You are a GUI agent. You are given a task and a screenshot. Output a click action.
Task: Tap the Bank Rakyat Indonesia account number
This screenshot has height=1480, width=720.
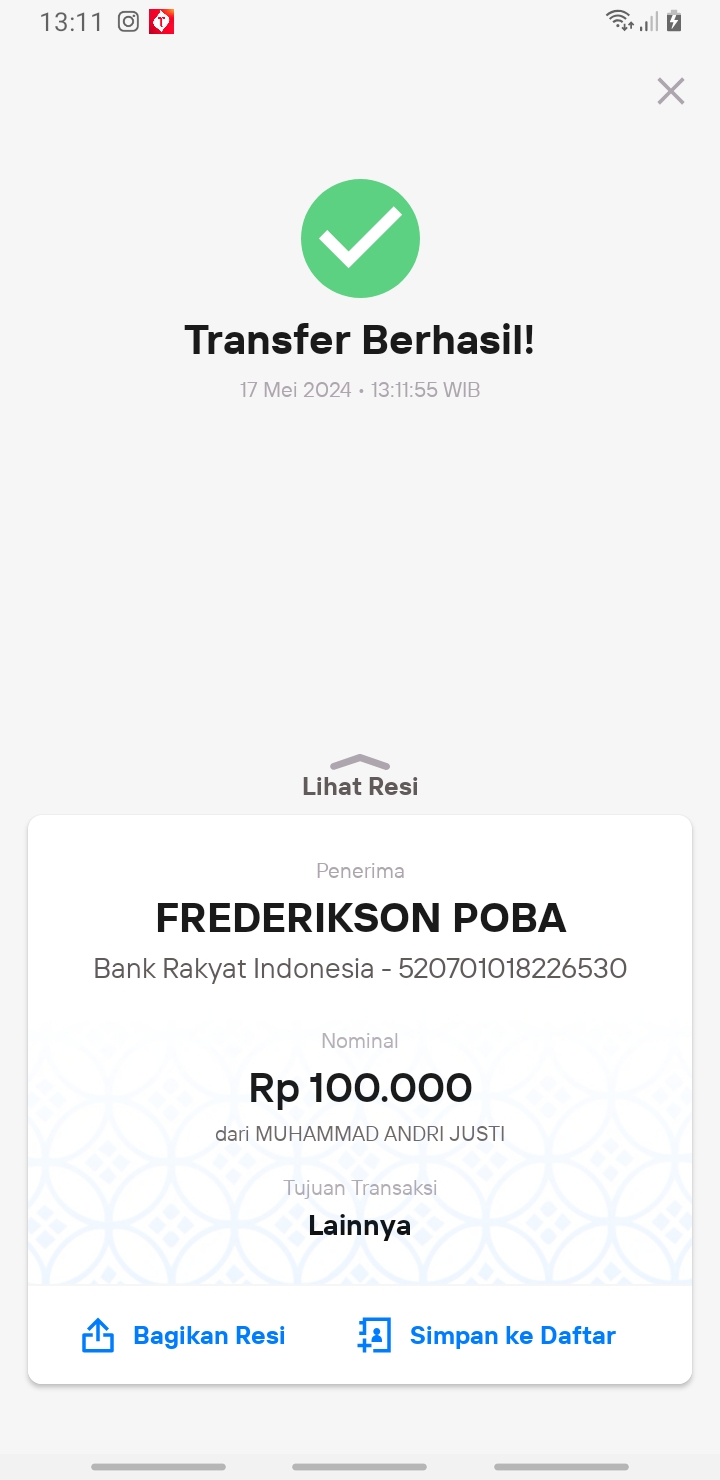(513, 968)
